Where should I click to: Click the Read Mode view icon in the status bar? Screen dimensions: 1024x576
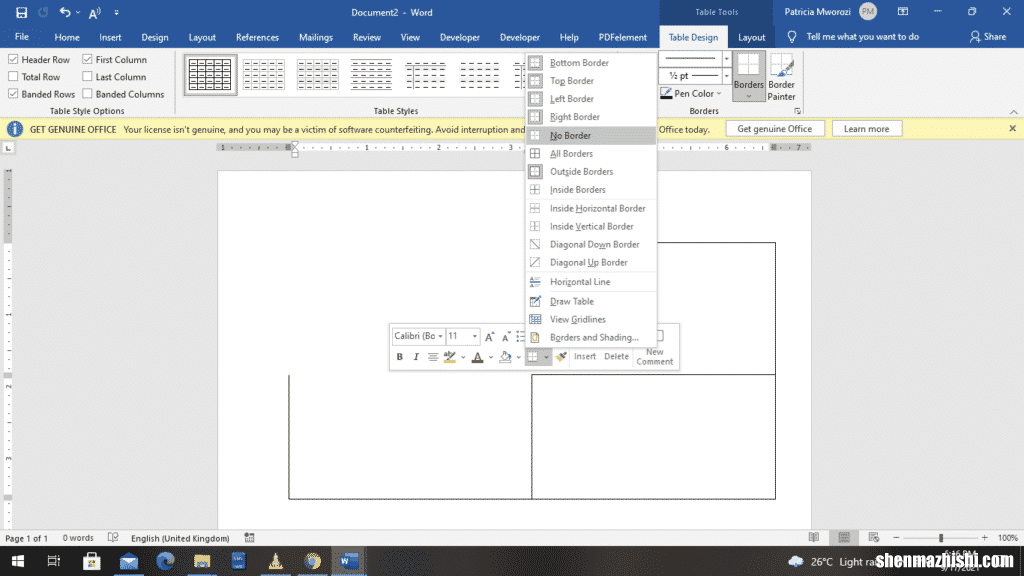(x=814, y=537)
